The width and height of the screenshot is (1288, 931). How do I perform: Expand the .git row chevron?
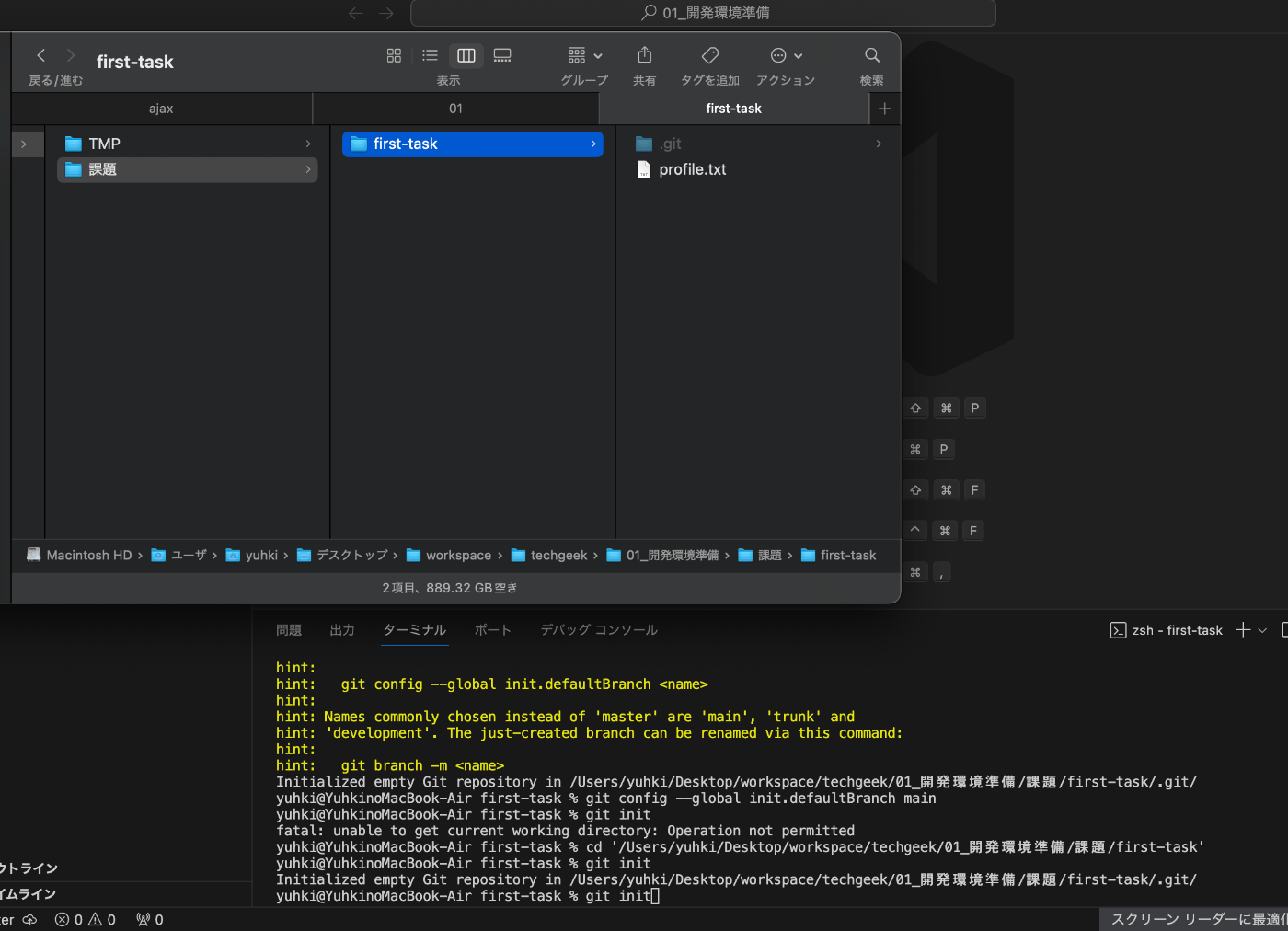pyautogui.click(x=879, y=144)
